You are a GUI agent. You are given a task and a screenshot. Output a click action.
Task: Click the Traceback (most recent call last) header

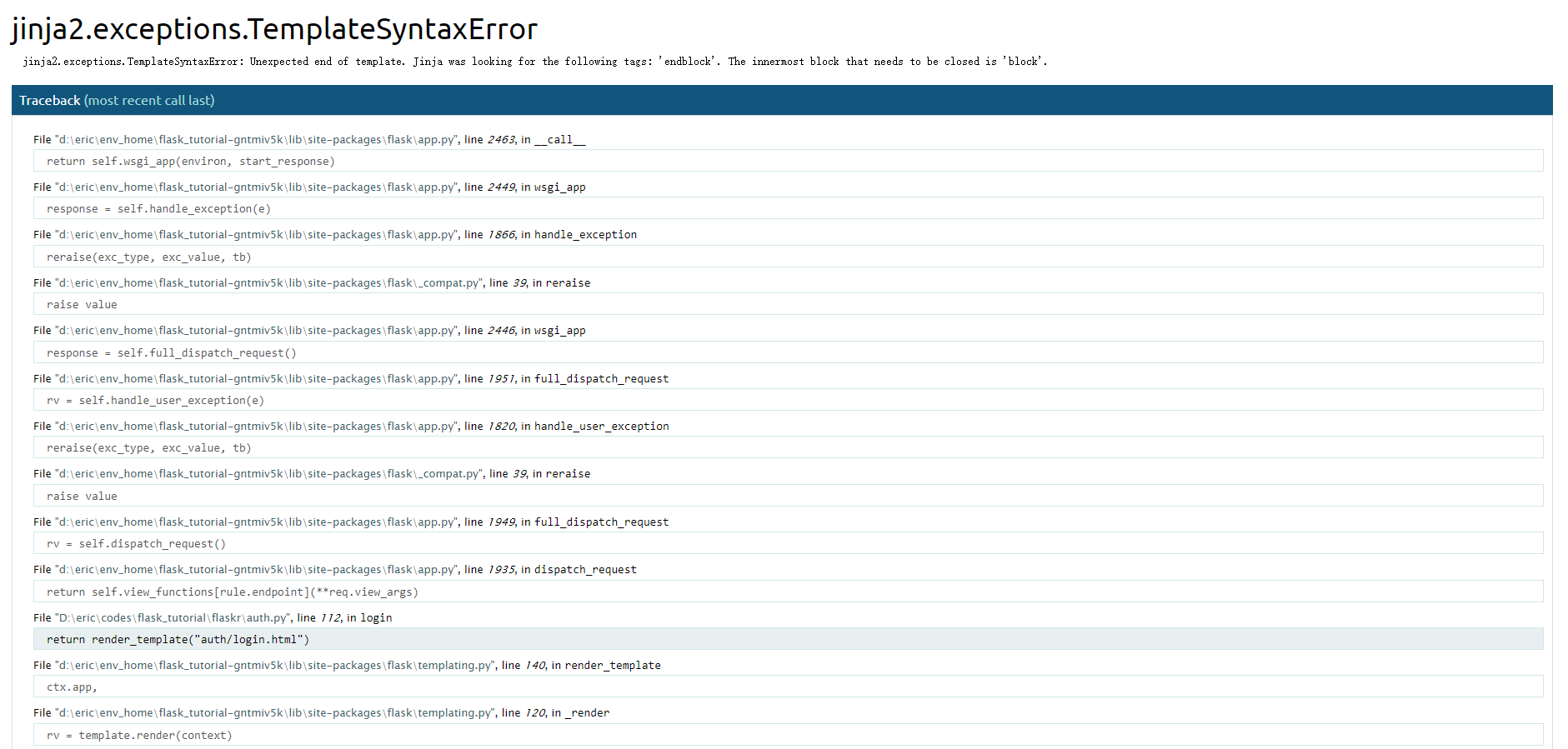[x=782, y=100]
